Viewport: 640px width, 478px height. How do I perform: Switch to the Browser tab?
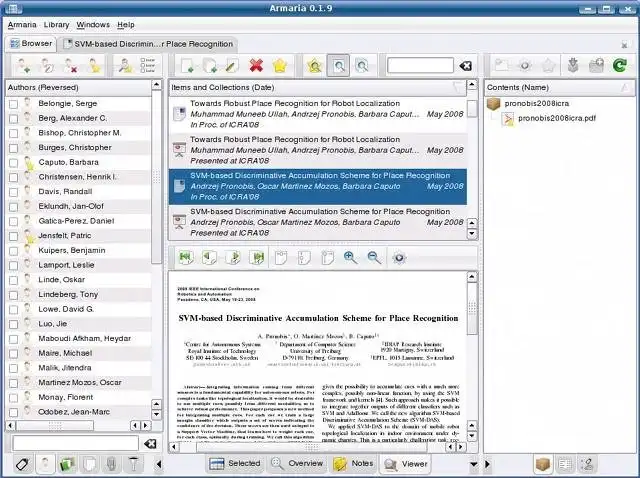coord(31,43)
